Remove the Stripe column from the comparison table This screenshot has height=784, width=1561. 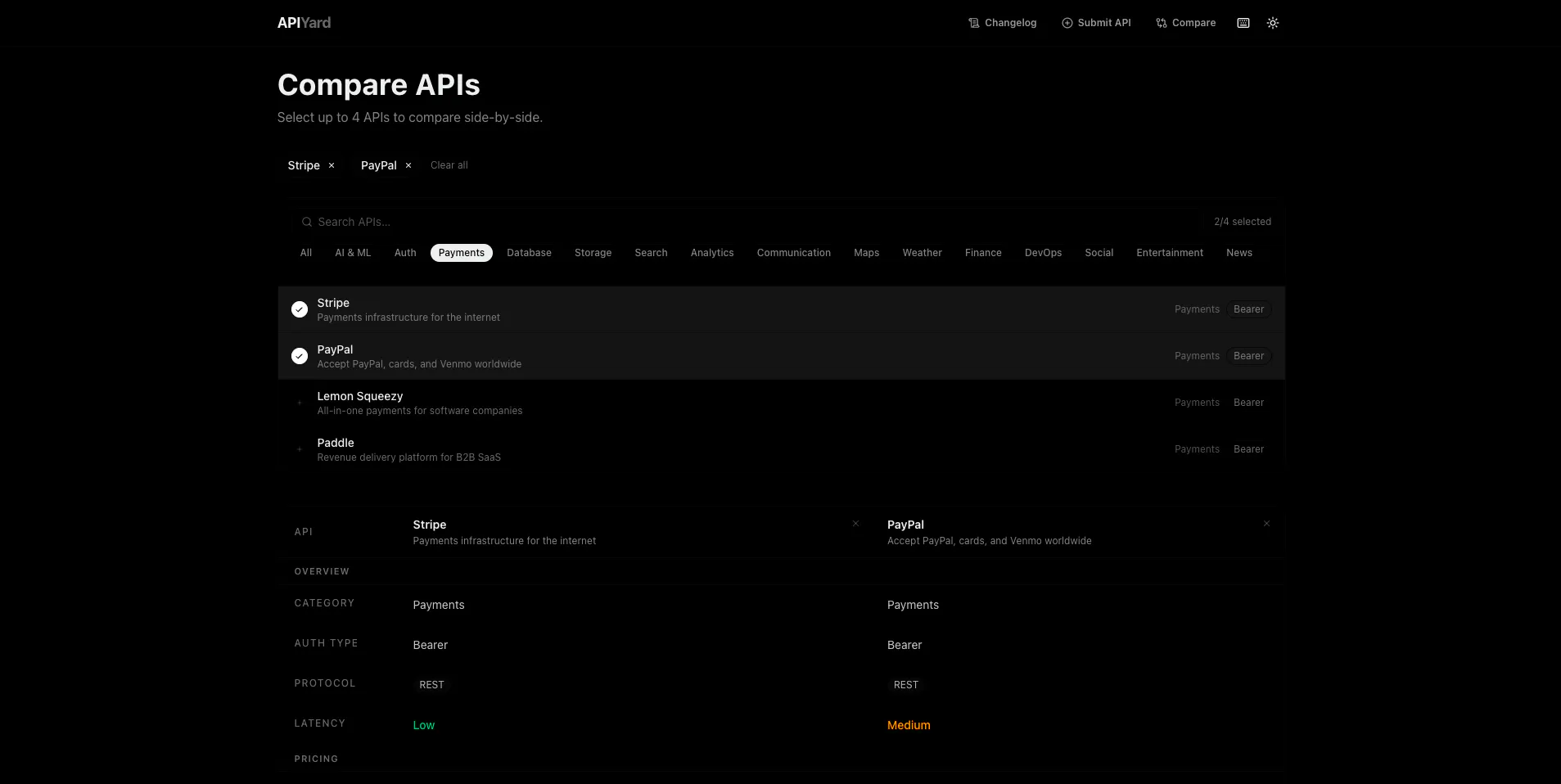855,524
